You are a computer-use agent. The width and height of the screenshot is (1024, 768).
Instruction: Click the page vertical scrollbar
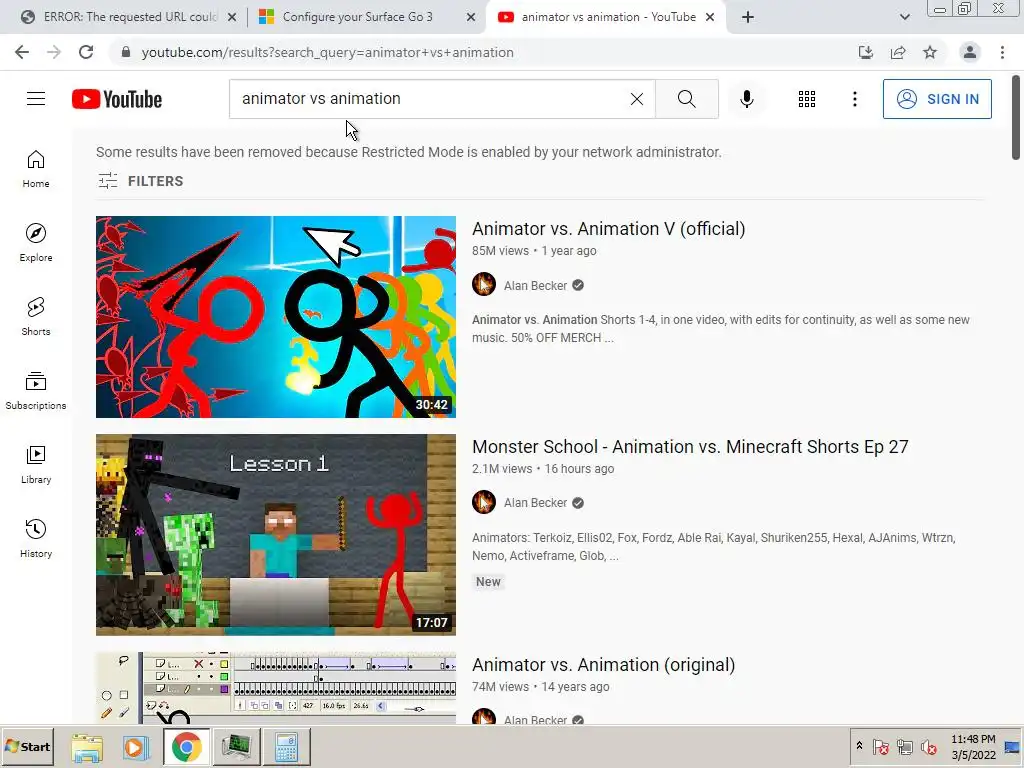pyautogui.click(x=1016, y=117)
